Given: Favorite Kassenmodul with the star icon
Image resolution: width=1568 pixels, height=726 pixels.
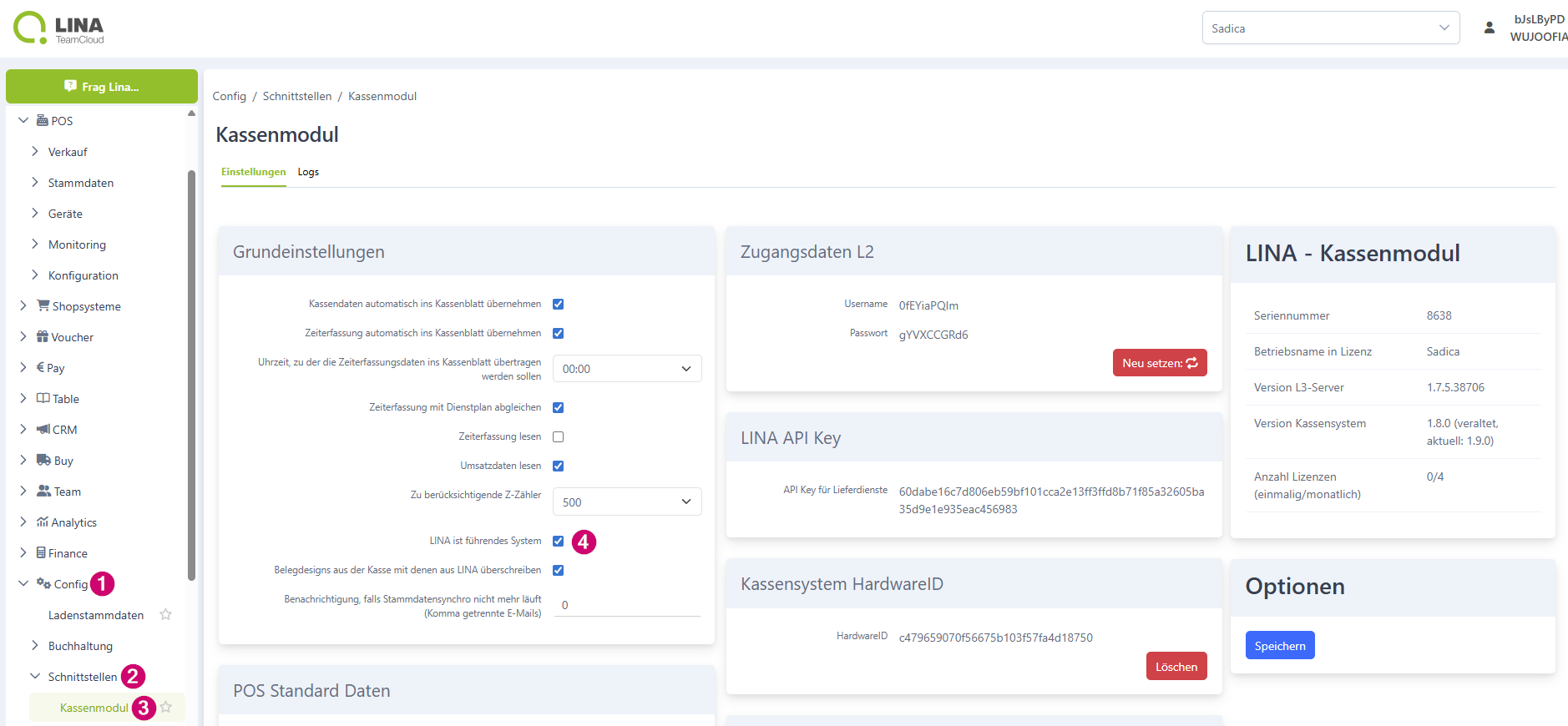Looking at the screenshot, I should (166, 707).
